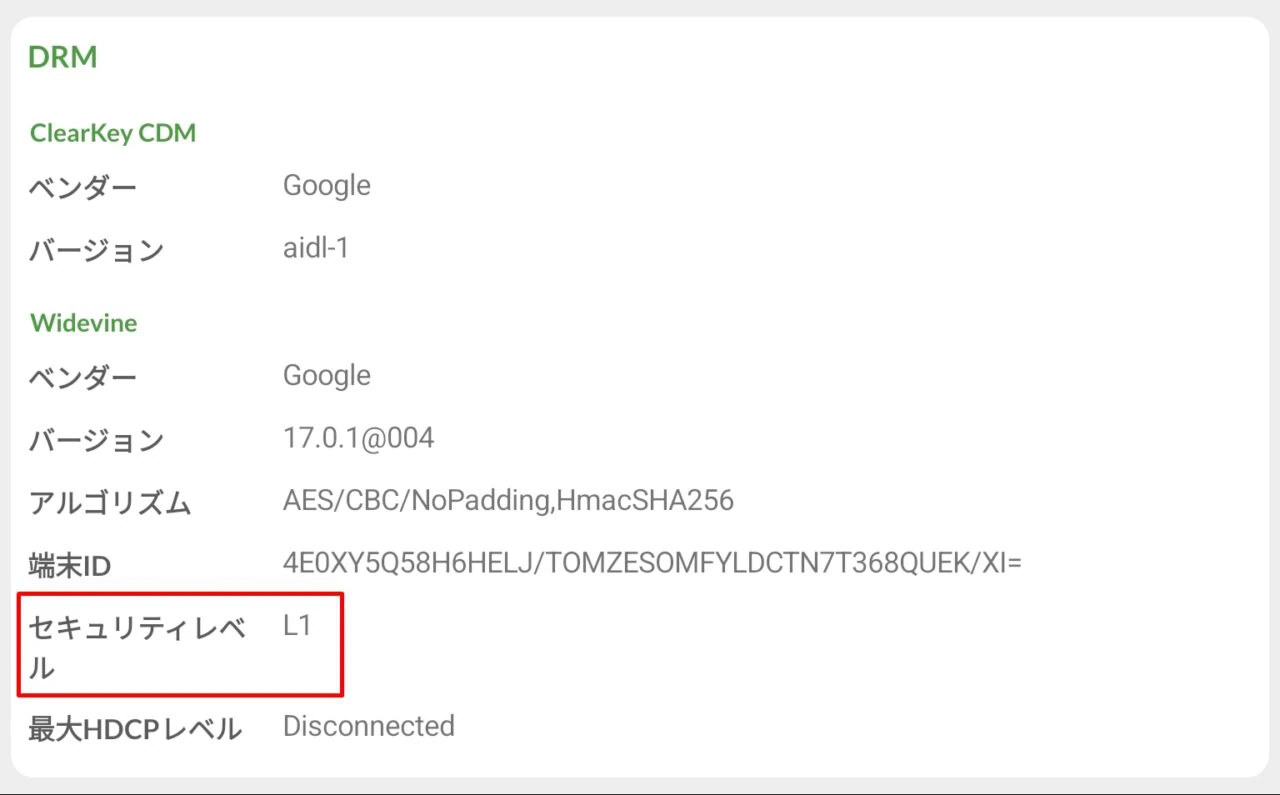Select the 最大HDCPレベル label

pos(135,729)
